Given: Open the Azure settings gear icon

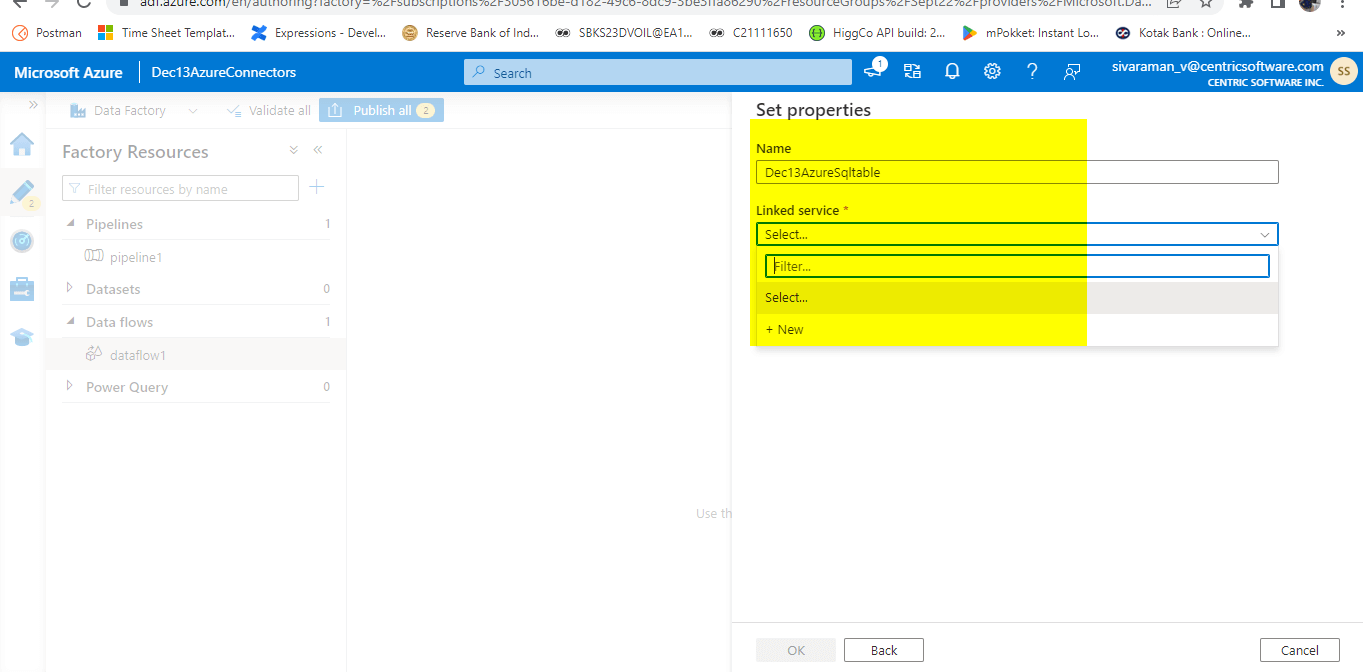Looking at the screenshot, I should 991,71.
